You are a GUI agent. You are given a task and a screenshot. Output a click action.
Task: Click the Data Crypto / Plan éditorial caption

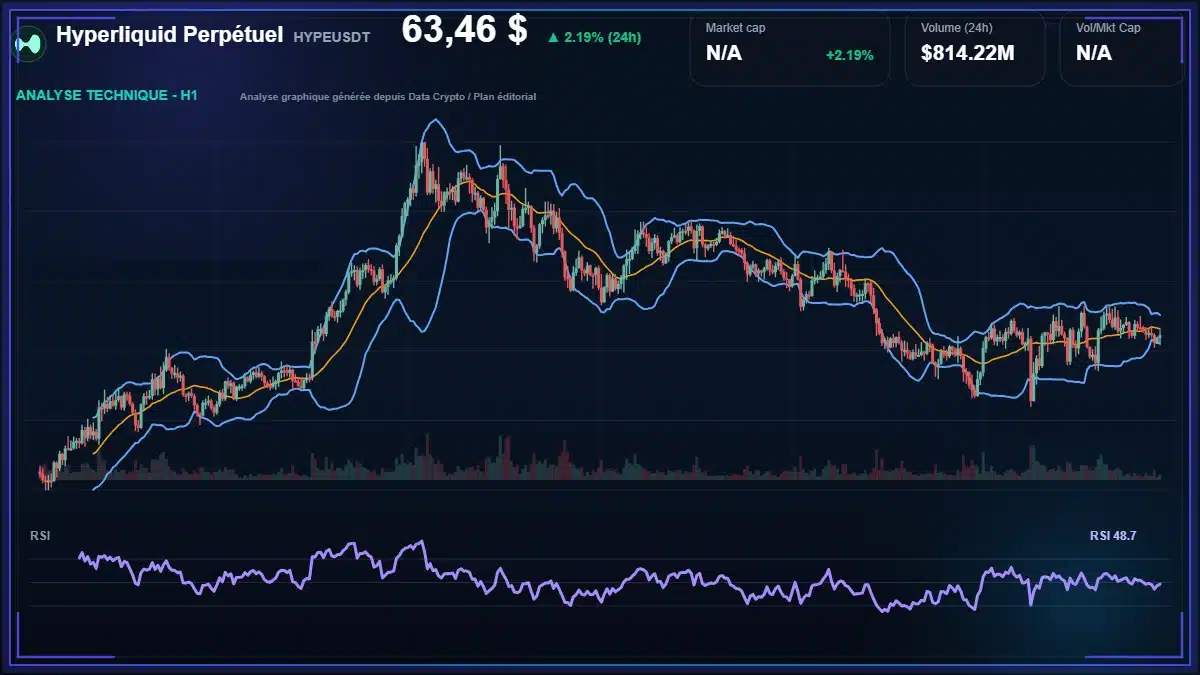388,97
